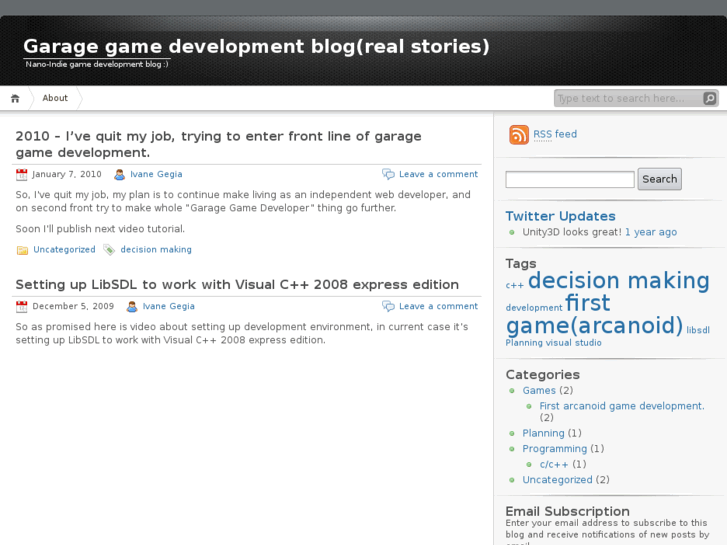Open the '2010 – I've quit my job' post title

[218, 144]
